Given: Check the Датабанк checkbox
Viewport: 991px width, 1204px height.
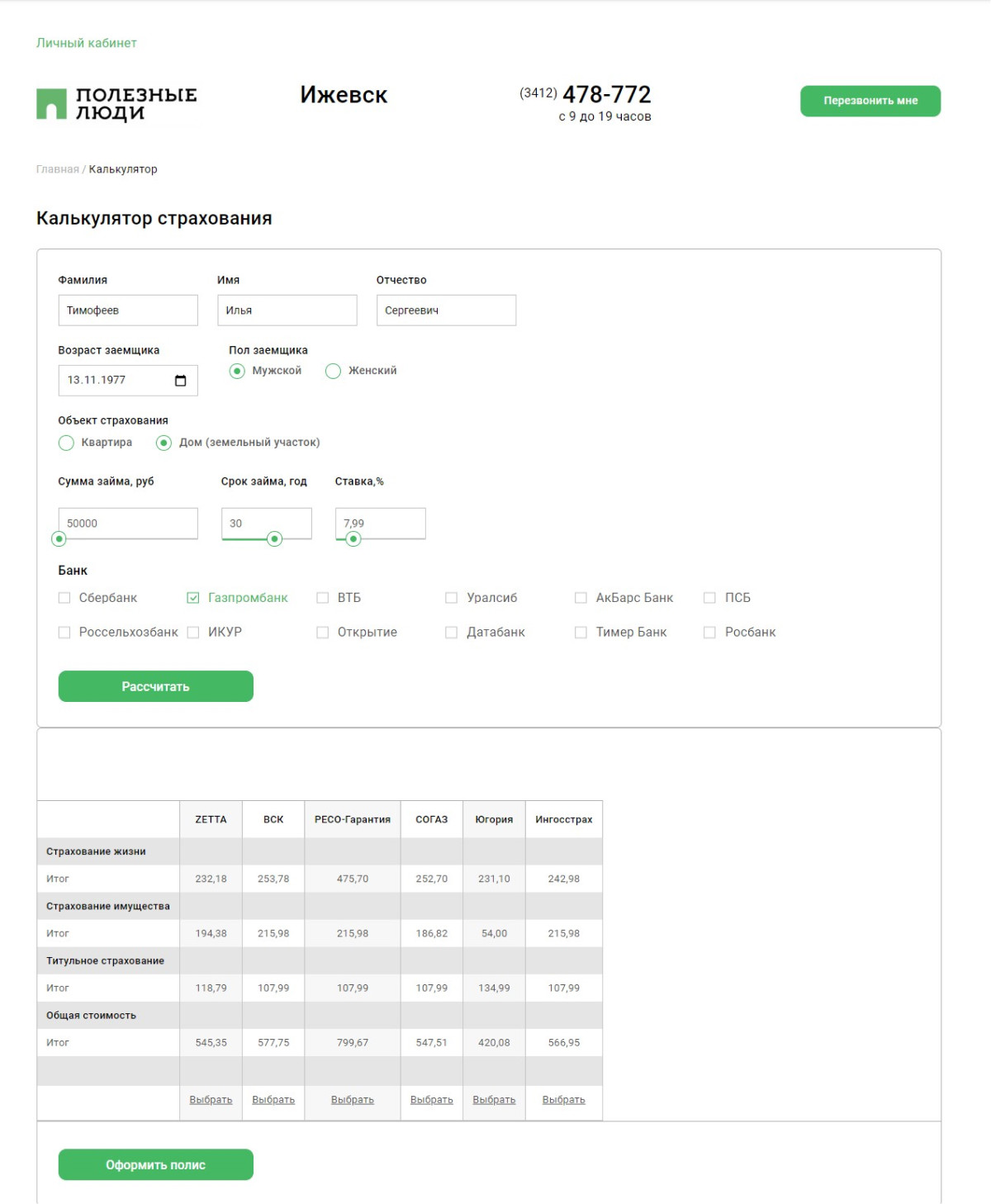Looking at the screenshot, I should pyautogui.click(x=452, y=633).
